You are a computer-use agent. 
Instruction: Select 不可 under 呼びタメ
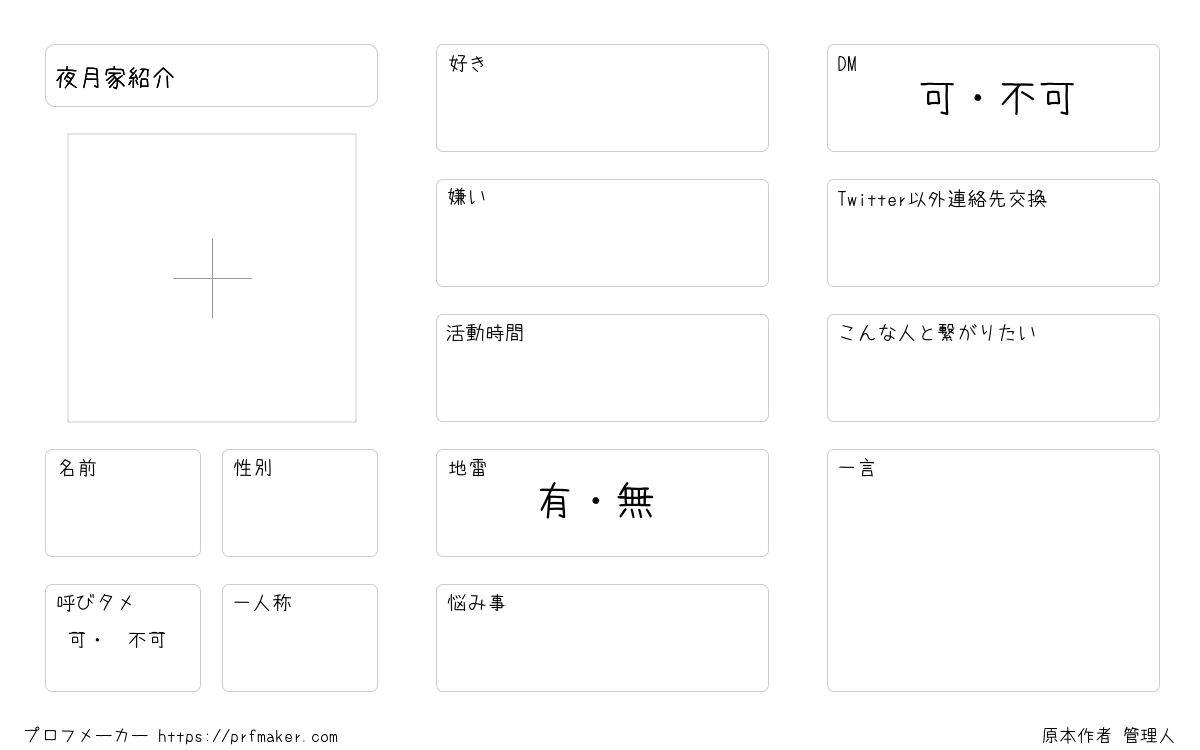tap(147, 640)
